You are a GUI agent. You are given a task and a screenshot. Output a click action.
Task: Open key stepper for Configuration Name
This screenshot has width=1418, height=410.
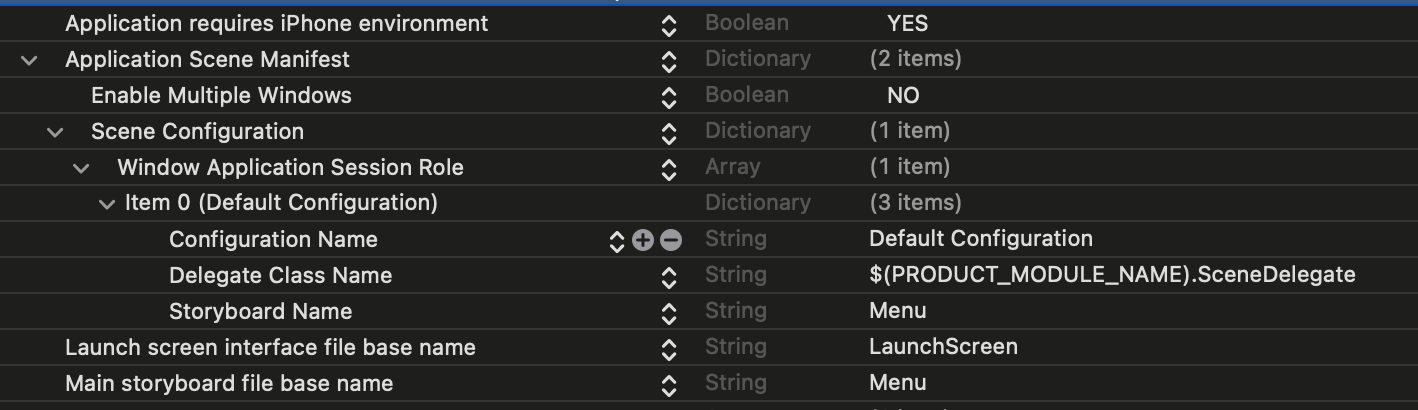pyautogui.click(x=617, y=240)
